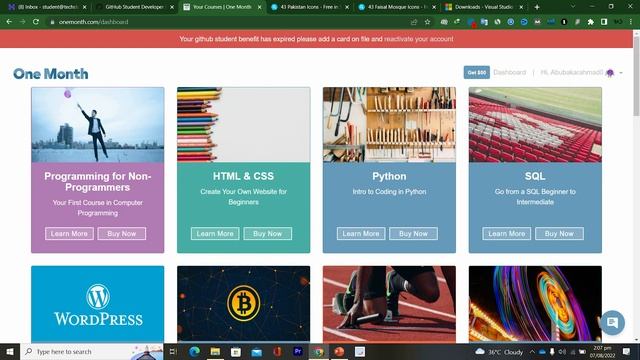Click Buy Now on the Python card
The image size is (640, 360).
point(413,233)
